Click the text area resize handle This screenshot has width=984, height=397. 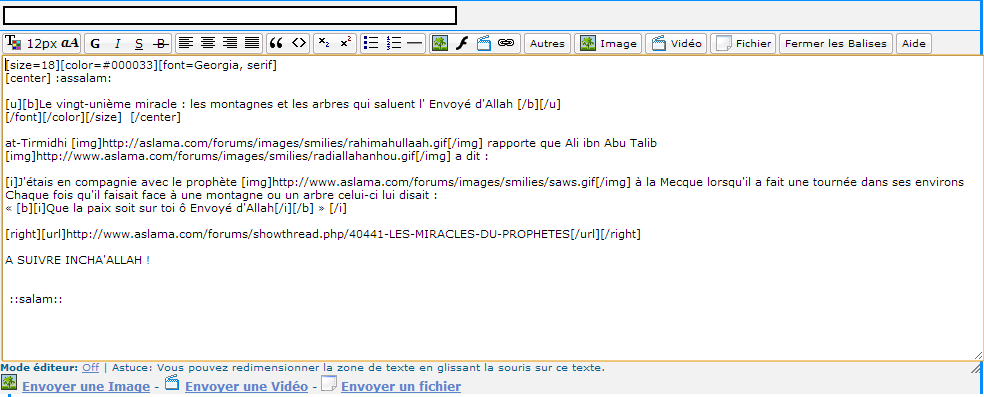pyautogui.click(x=978, y=355)
